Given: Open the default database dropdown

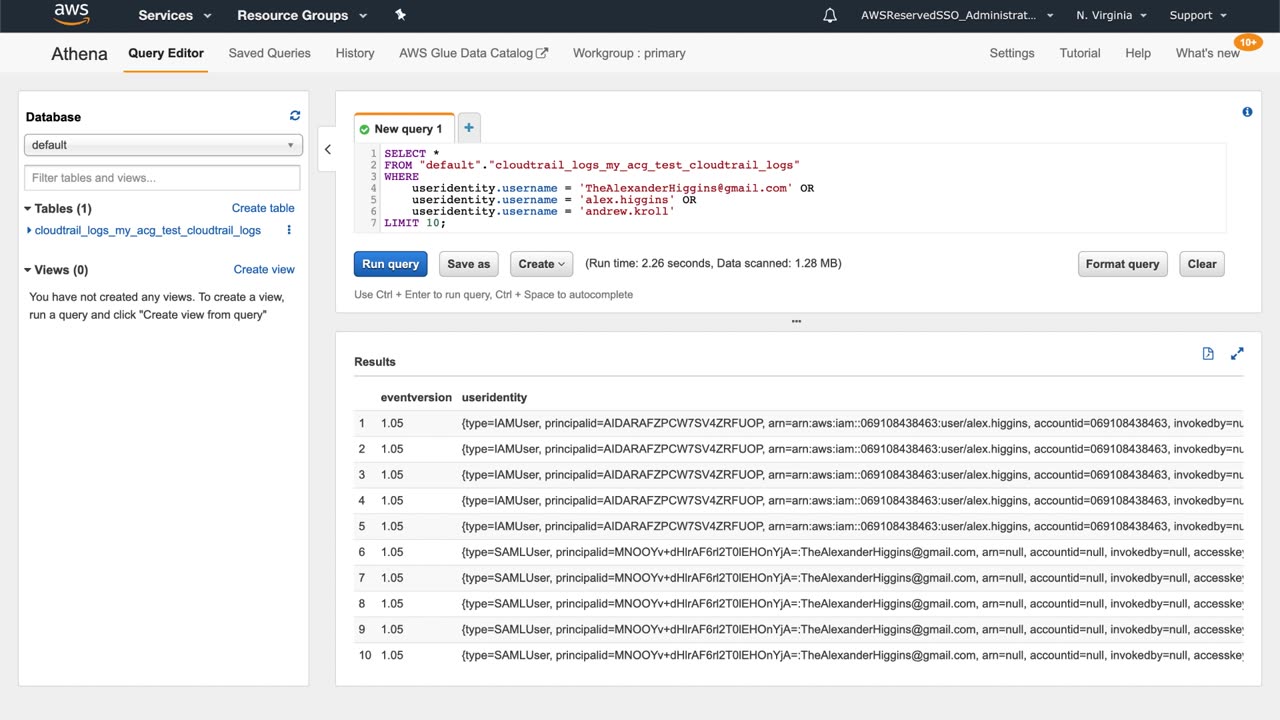Looking at the screenshot, I should (163, 145).
